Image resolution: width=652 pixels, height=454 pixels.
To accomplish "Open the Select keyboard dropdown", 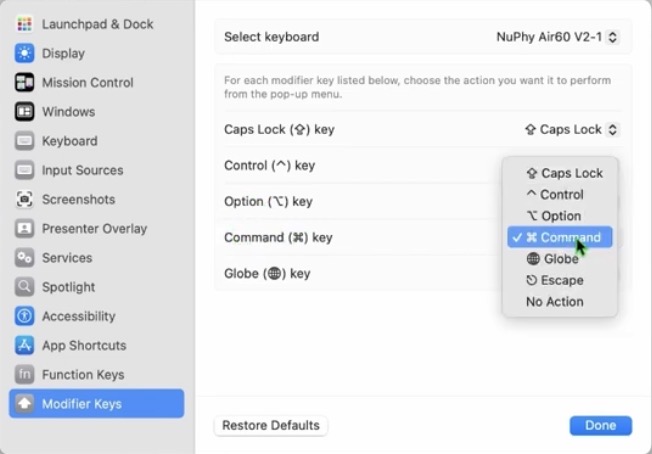I will (557, 37).
